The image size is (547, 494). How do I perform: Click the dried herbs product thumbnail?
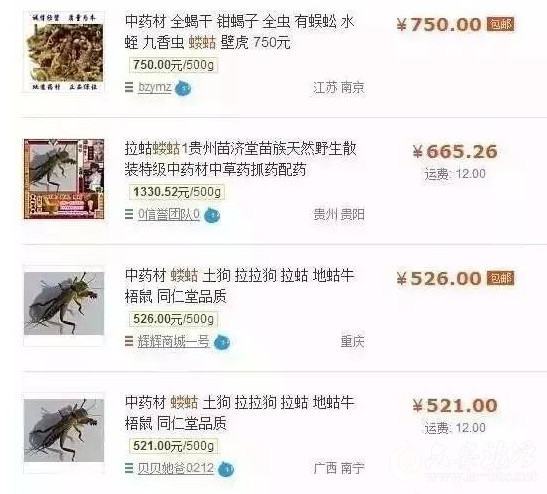(64, 52)
